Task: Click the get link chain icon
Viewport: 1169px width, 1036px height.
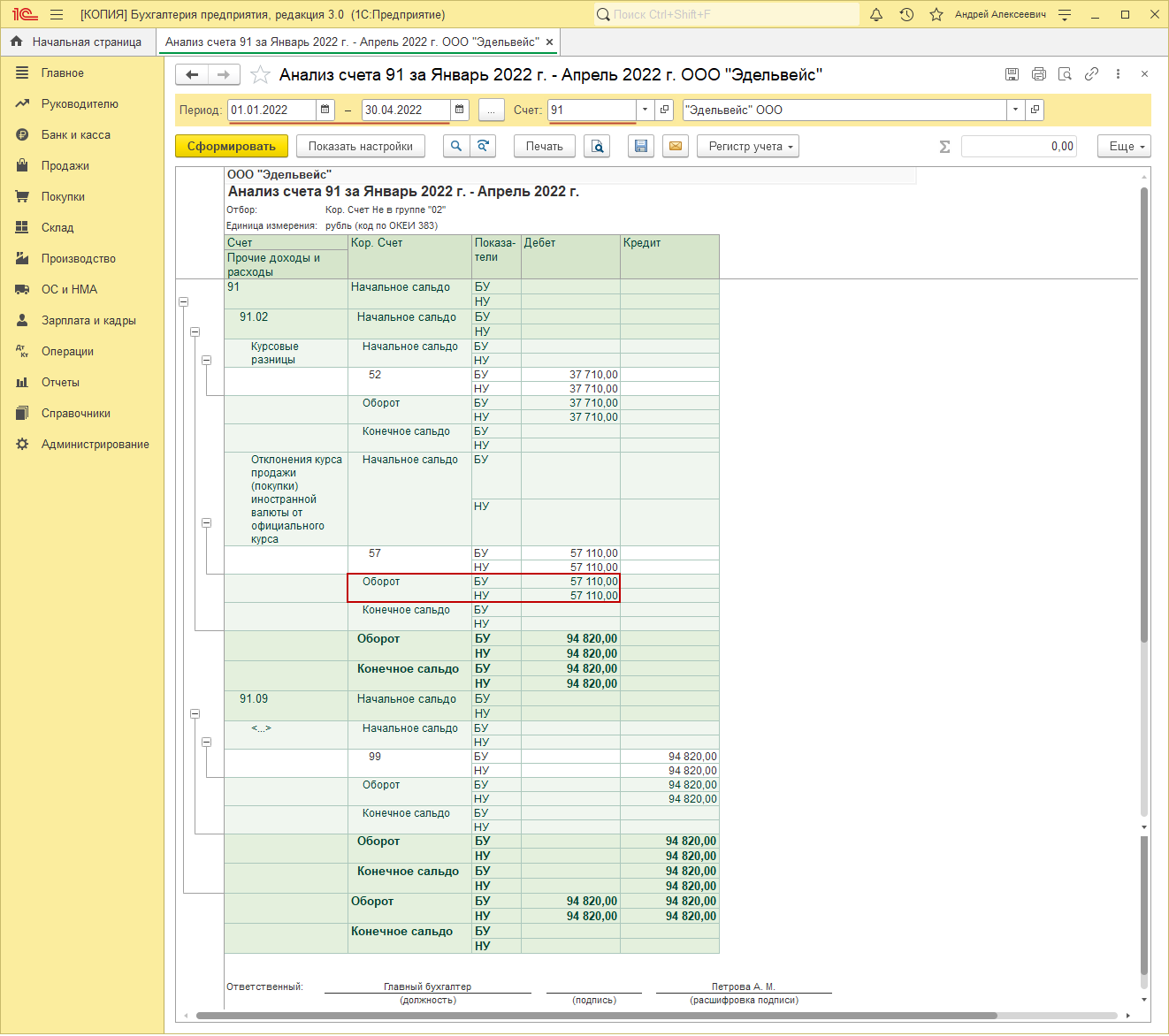Action: pyautogui.click(x=1092, y=74)
